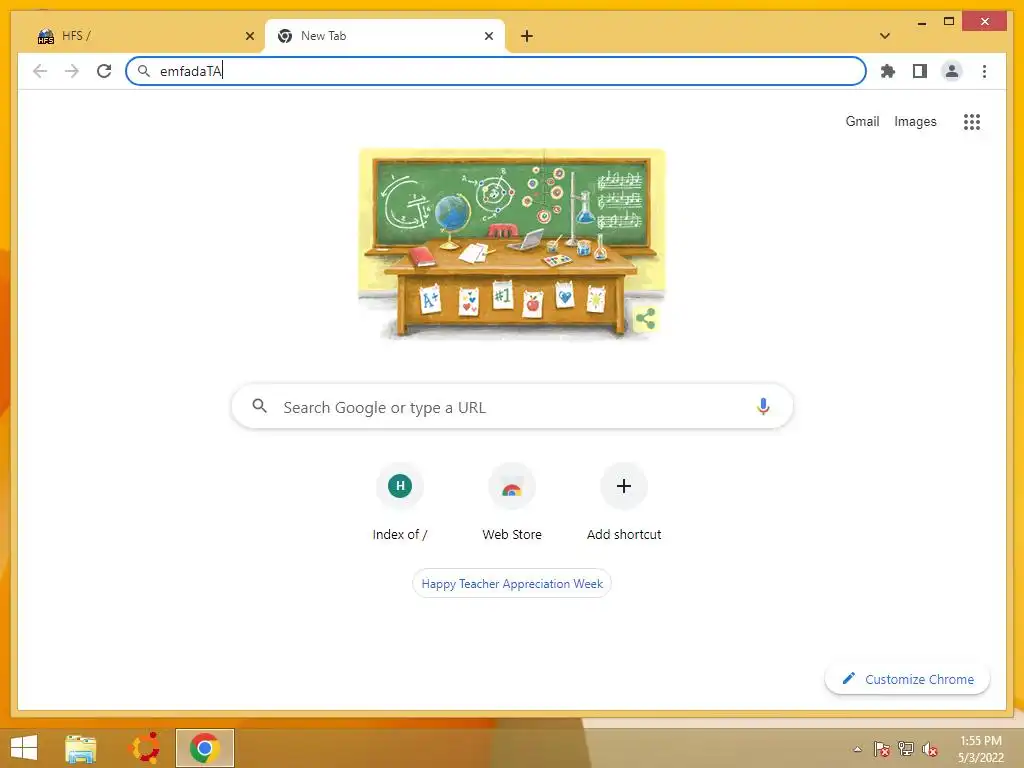Open the Gmail link

tap(862, 121)
